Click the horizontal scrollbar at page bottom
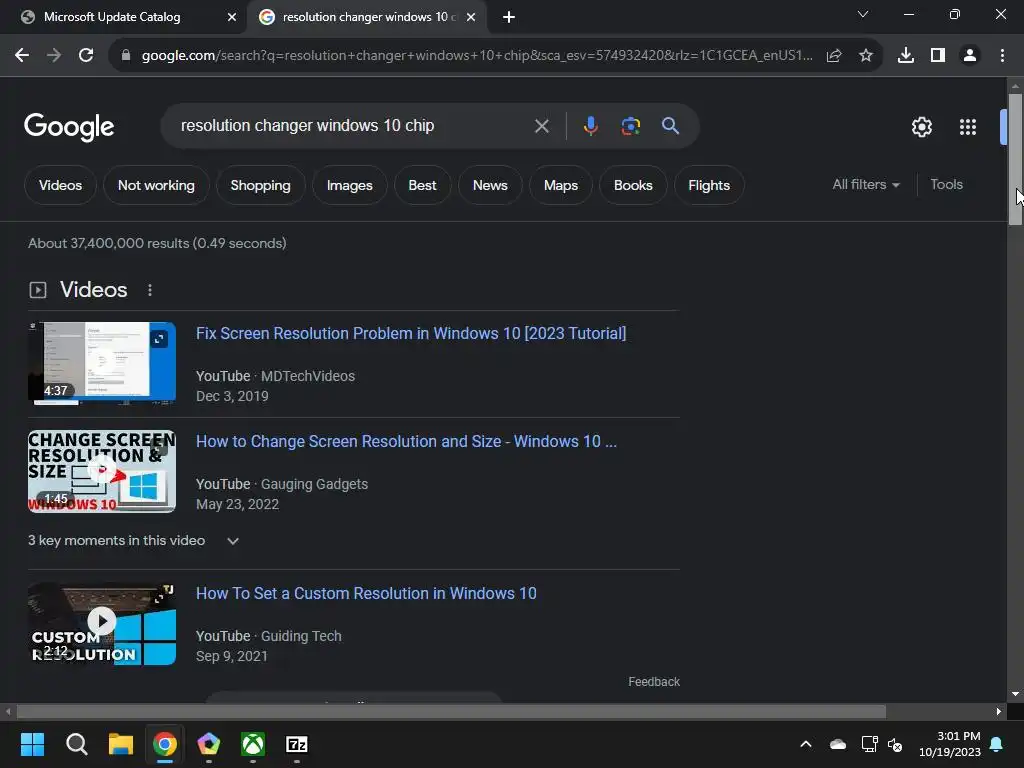This screenshot has height=768, width=1024. tap(451, 711)
